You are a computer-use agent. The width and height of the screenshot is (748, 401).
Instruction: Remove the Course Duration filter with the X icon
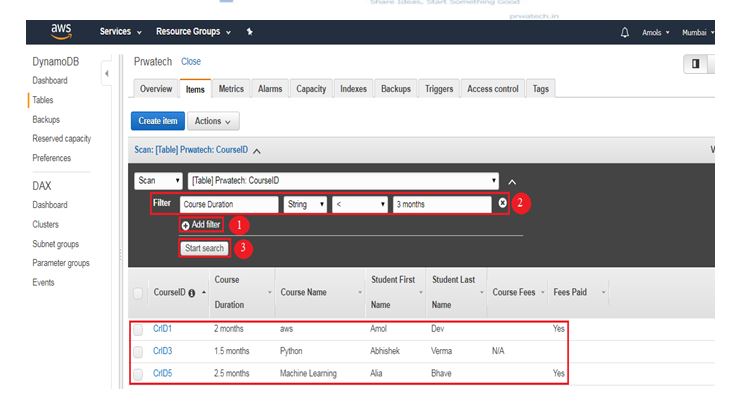[x=502, y=203]
